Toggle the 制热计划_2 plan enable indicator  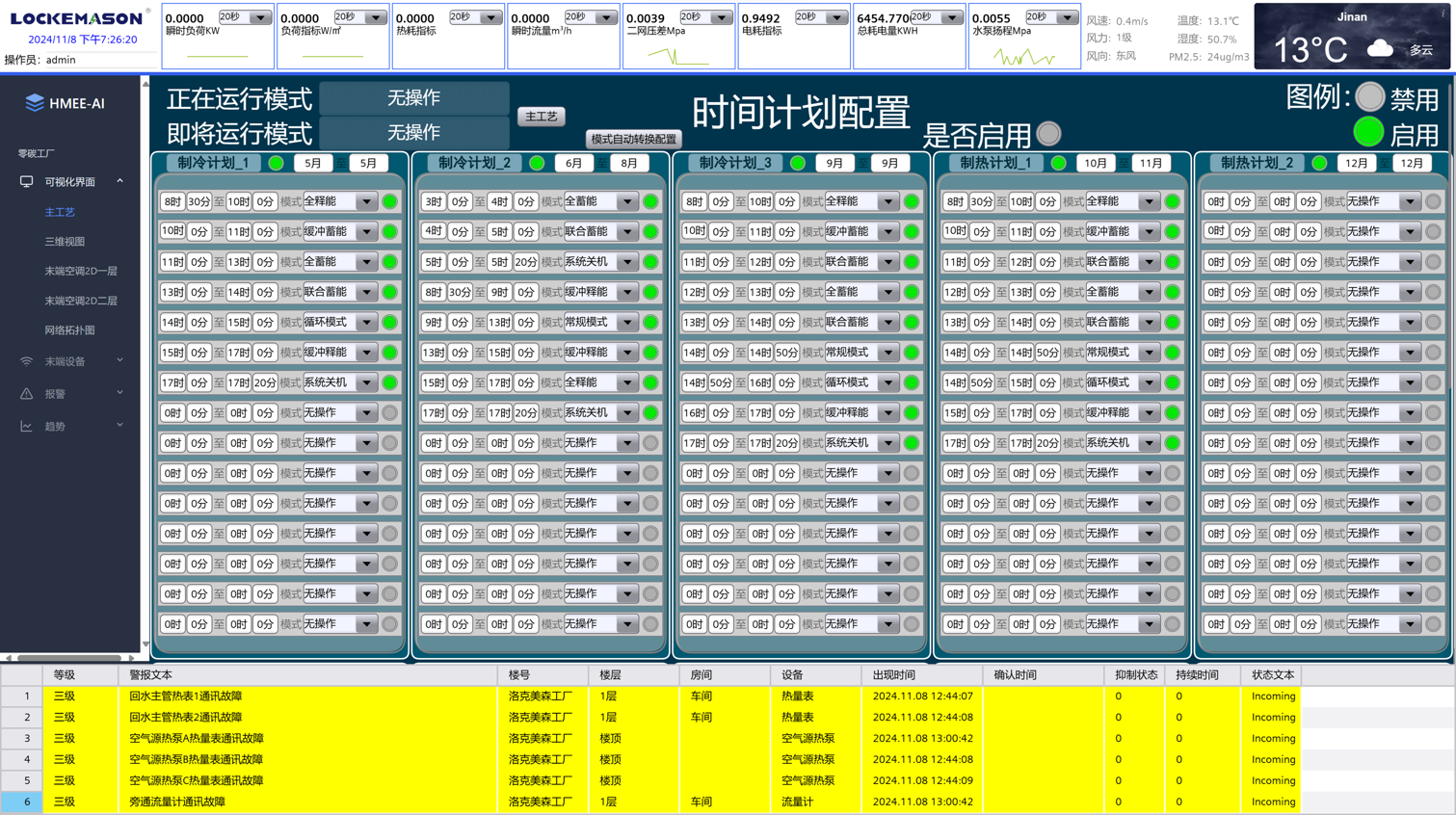[x=1319, y=163]
